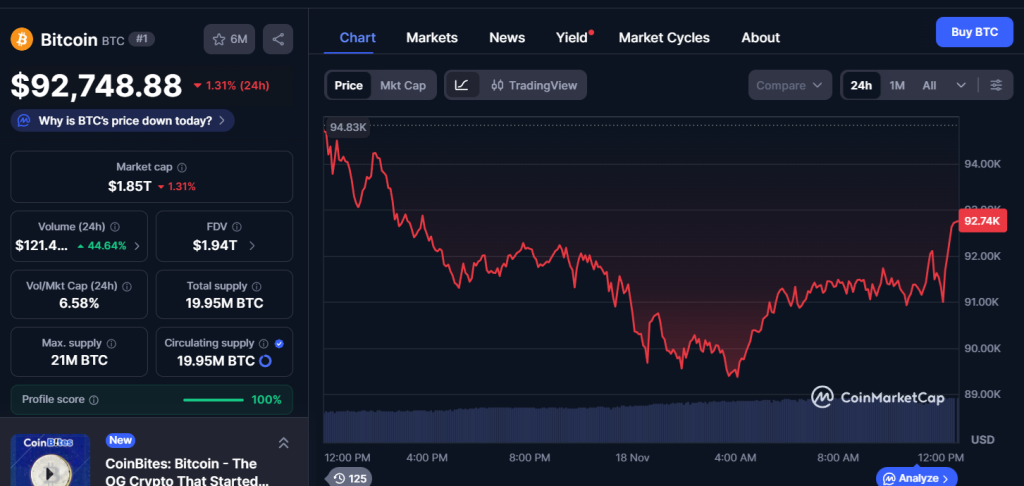Select 1M time range
Viewport: 1024px width, 486px height.
(897, 85)
